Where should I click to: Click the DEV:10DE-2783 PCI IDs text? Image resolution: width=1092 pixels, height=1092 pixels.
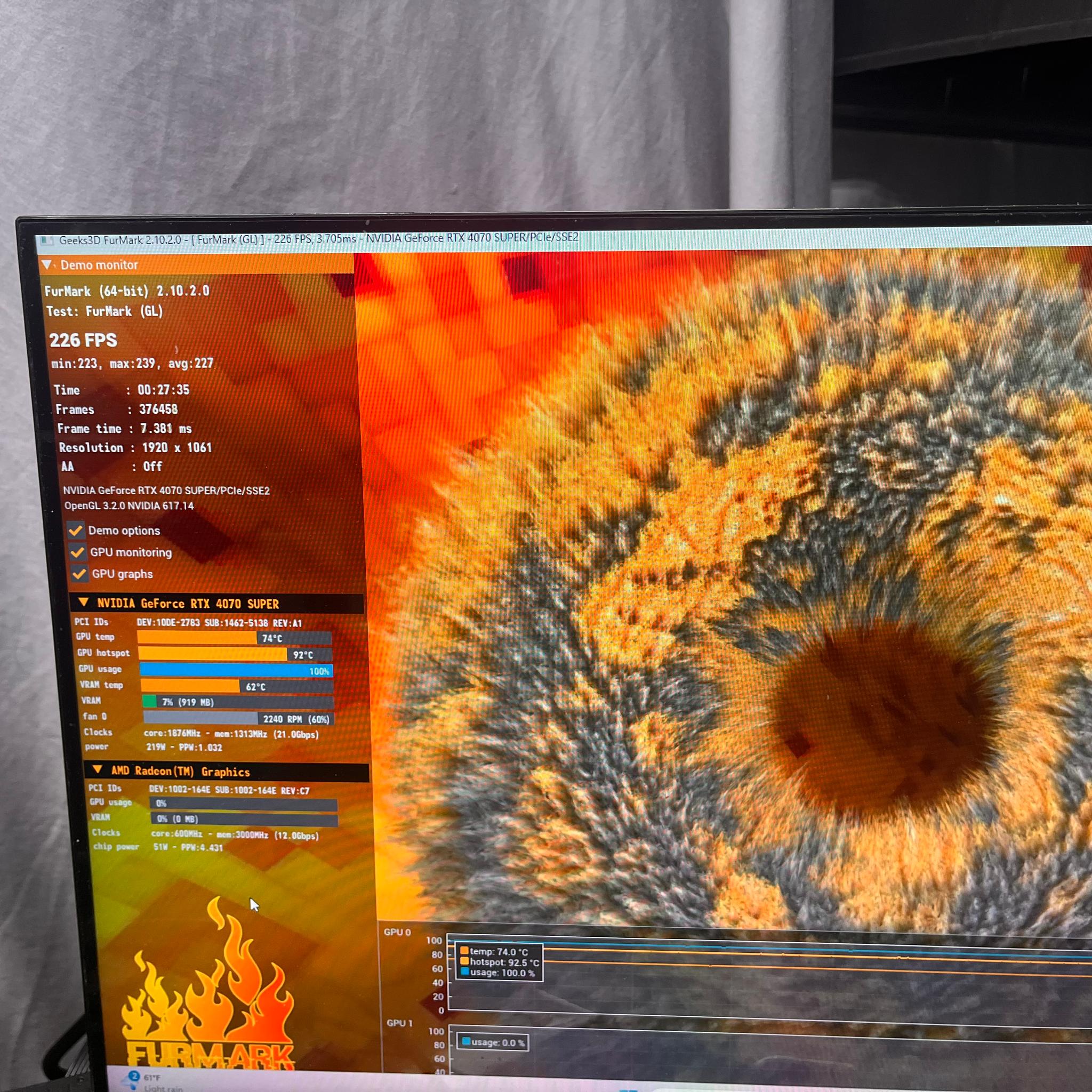219,623
